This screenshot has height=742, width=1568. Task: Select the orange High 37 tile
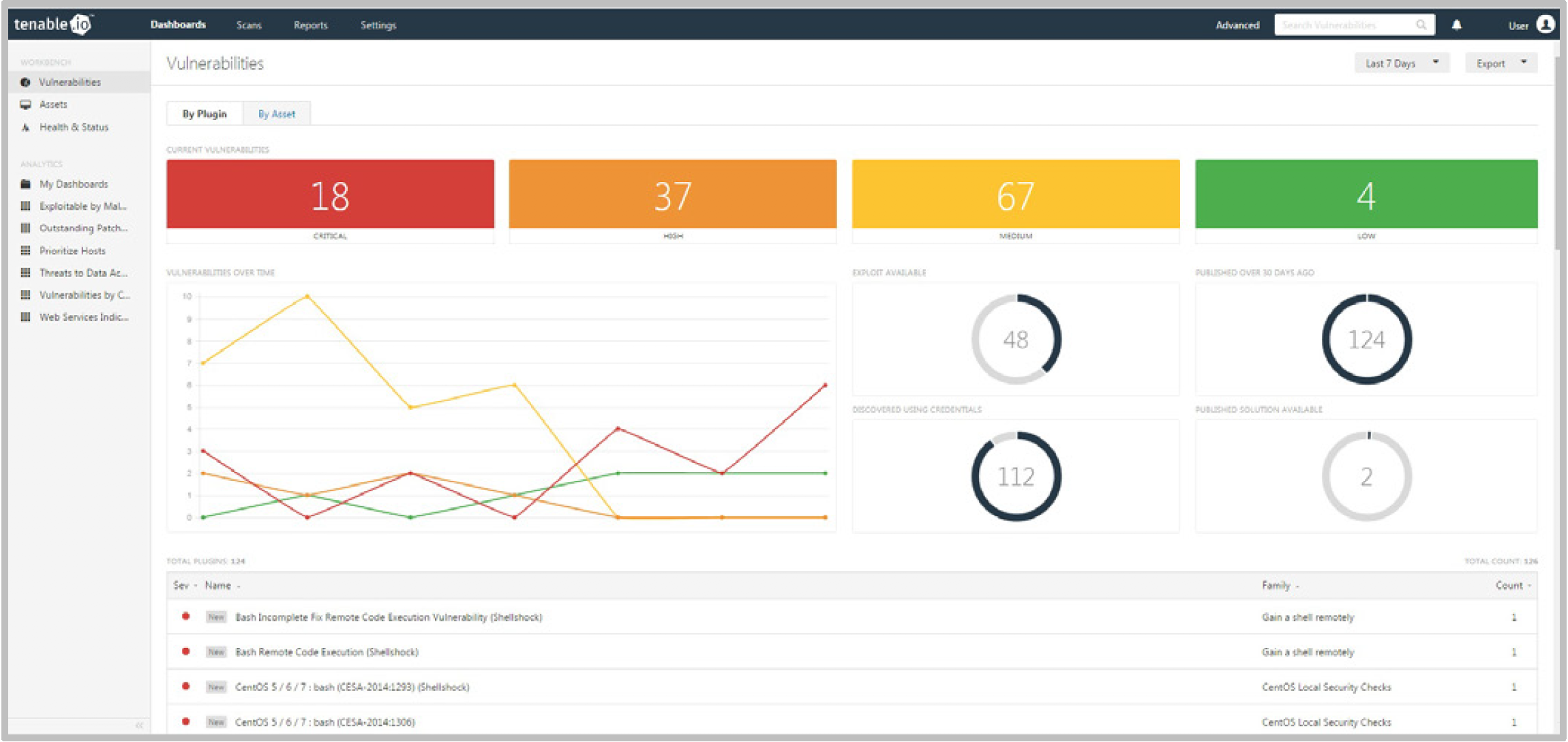(673, 194)
